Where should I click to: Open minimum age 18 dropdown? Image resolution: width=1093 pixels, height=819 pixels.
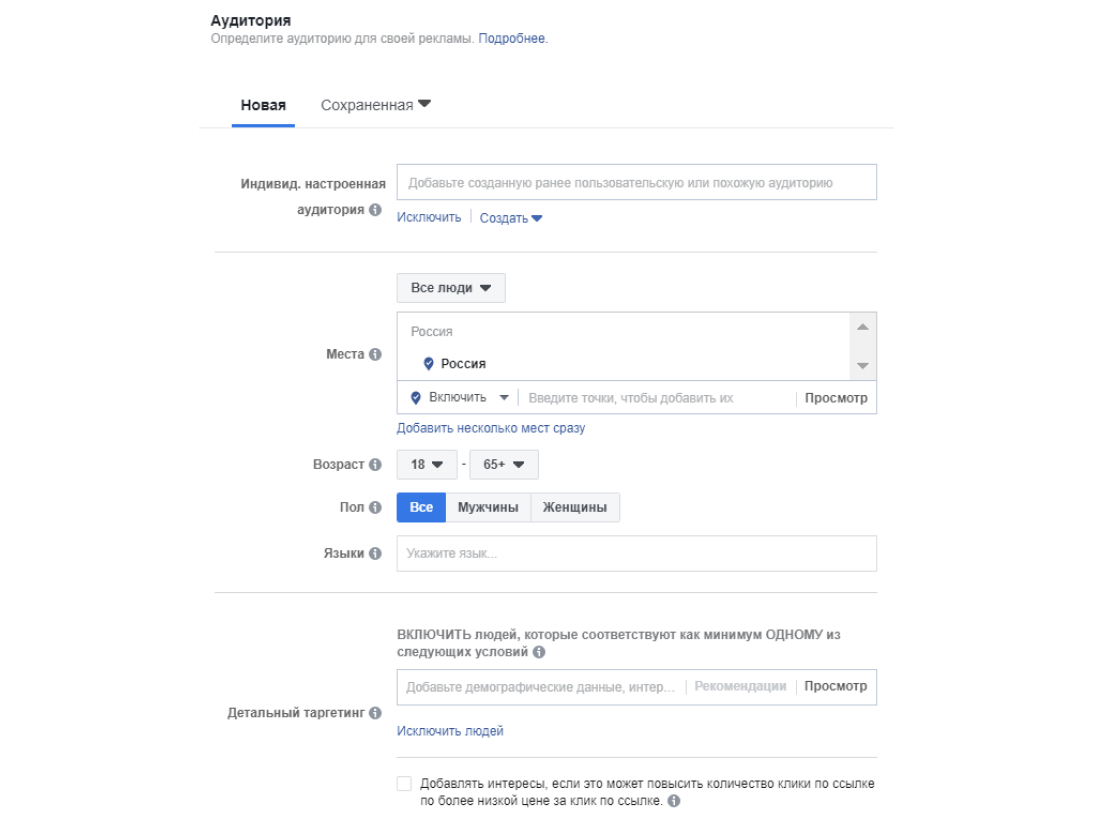tap(427, 465)
